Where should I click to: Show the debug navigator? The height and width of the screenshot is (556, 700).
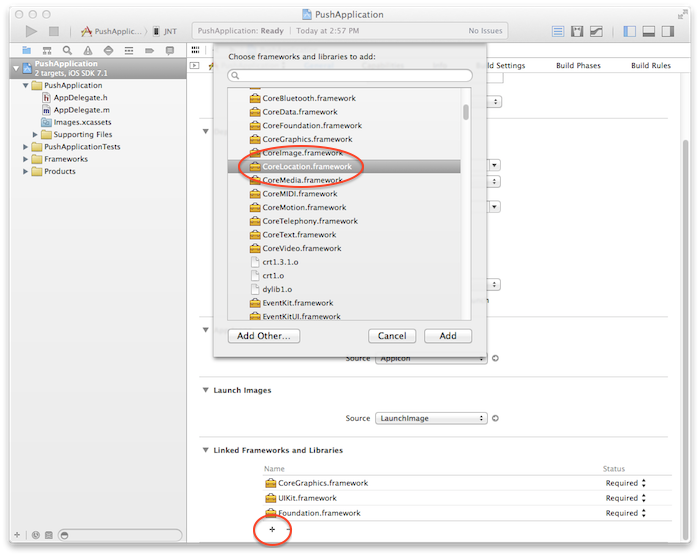pyautogui.click(x=129, y=50)
